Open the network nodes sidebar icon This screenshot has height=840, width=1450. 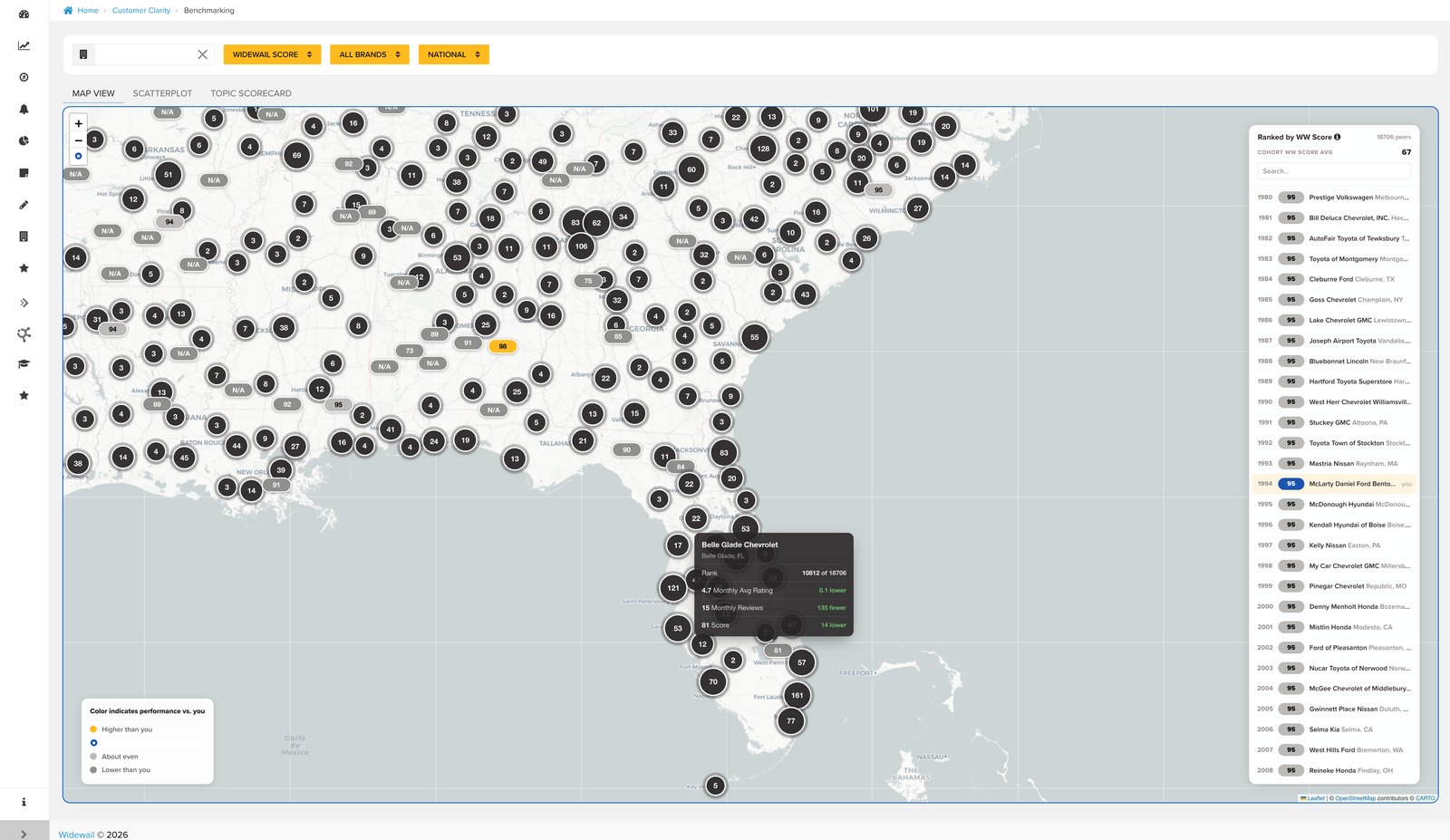pos(24,334)
